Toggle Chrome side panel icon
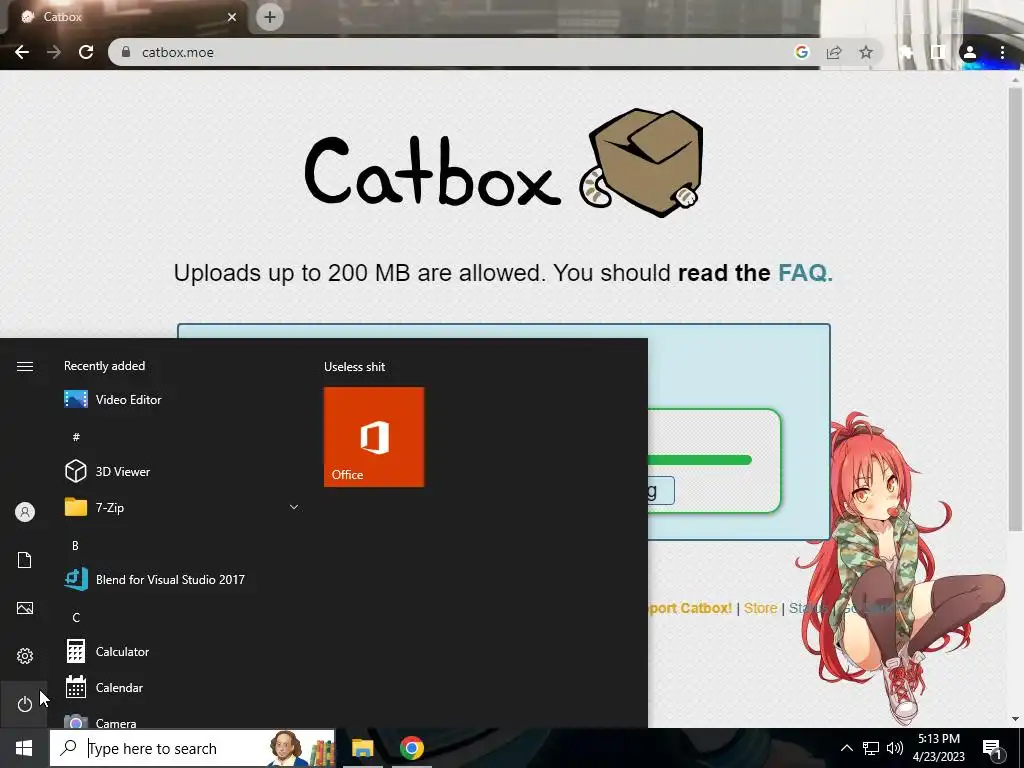 (x=938, y=52)
